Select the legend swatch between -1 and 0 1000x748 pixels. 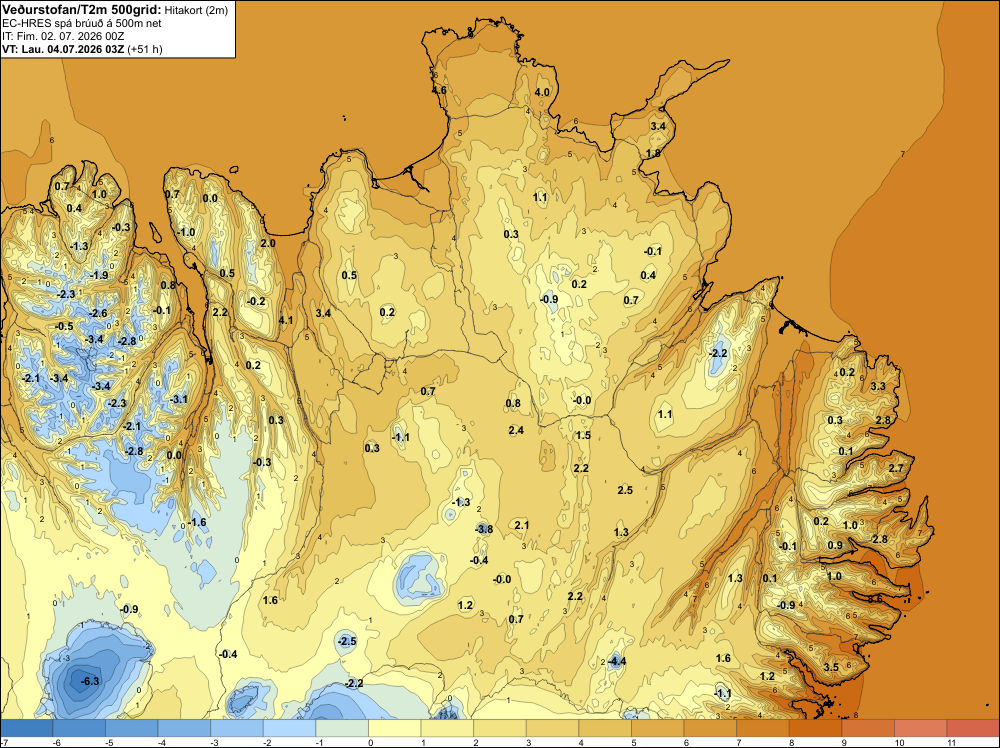point(342,728)
